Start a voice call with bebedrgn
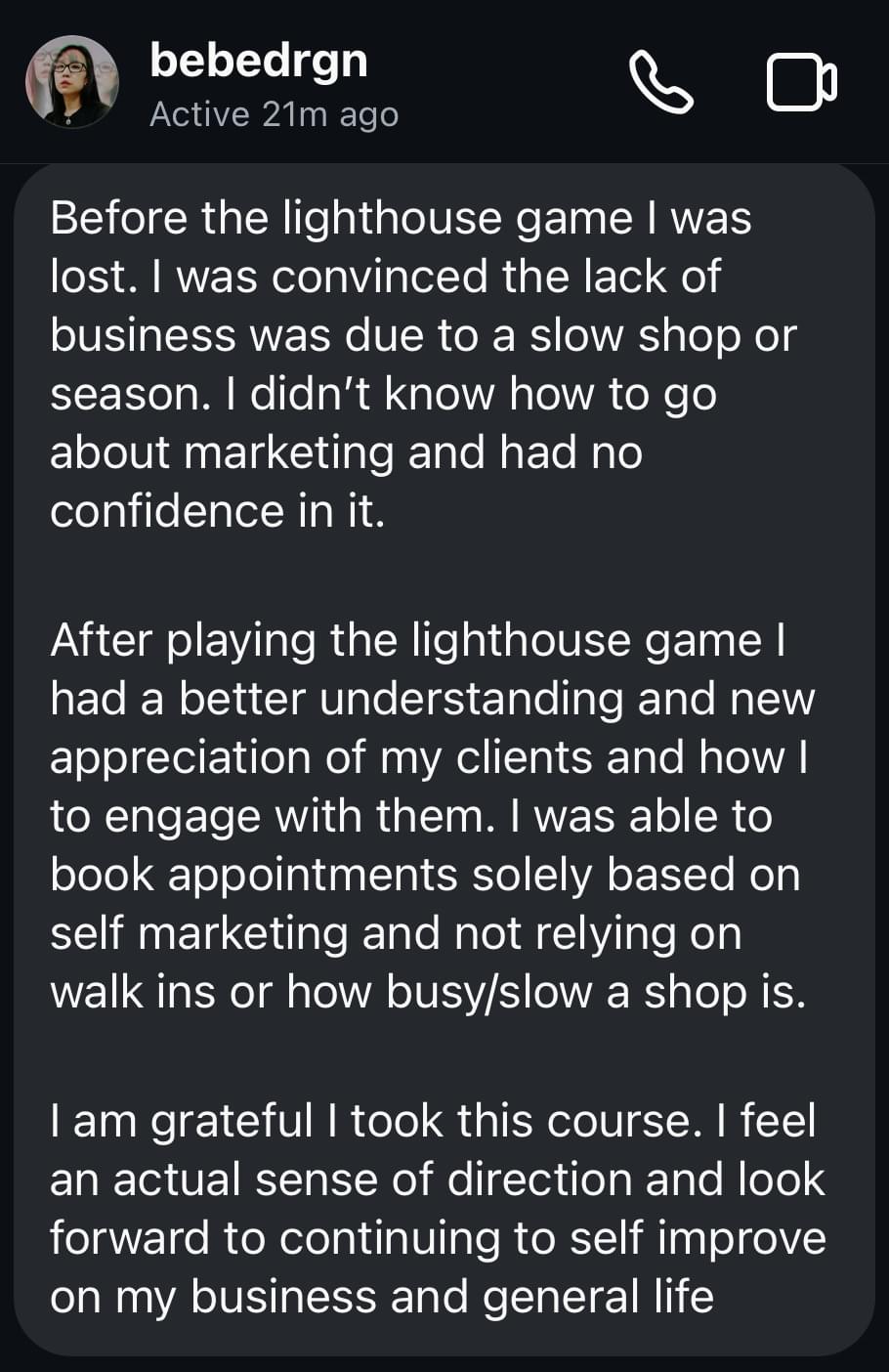 point(661,83)
